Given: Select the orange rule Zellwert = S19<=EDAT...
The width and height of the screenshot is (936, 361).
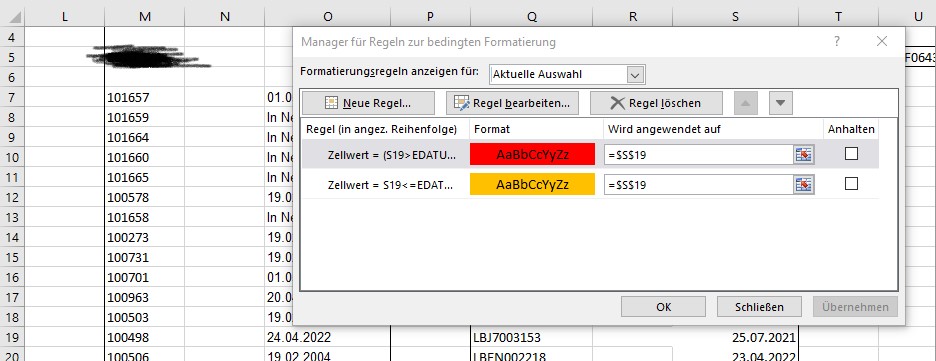Looking at the screenshot, I should [x=390, y=185].
